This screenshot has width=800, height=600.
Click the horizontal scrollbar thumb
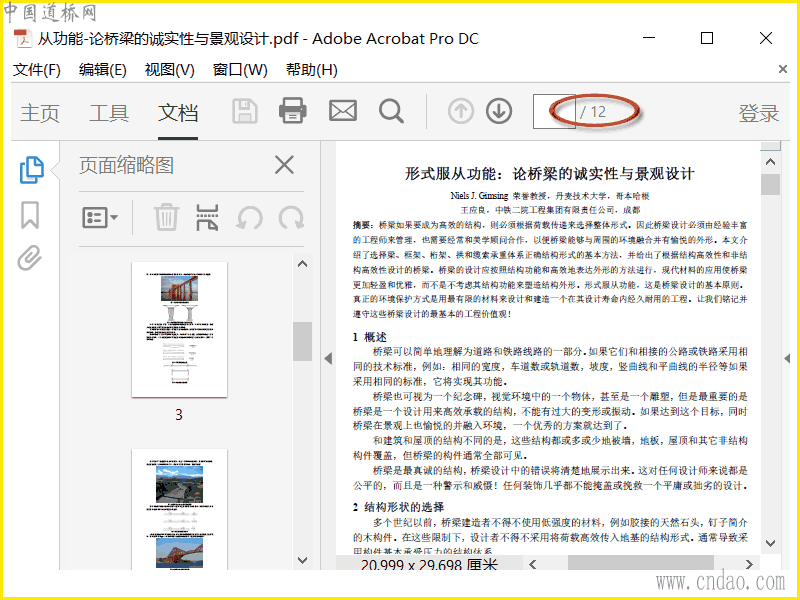coord(641,563)
